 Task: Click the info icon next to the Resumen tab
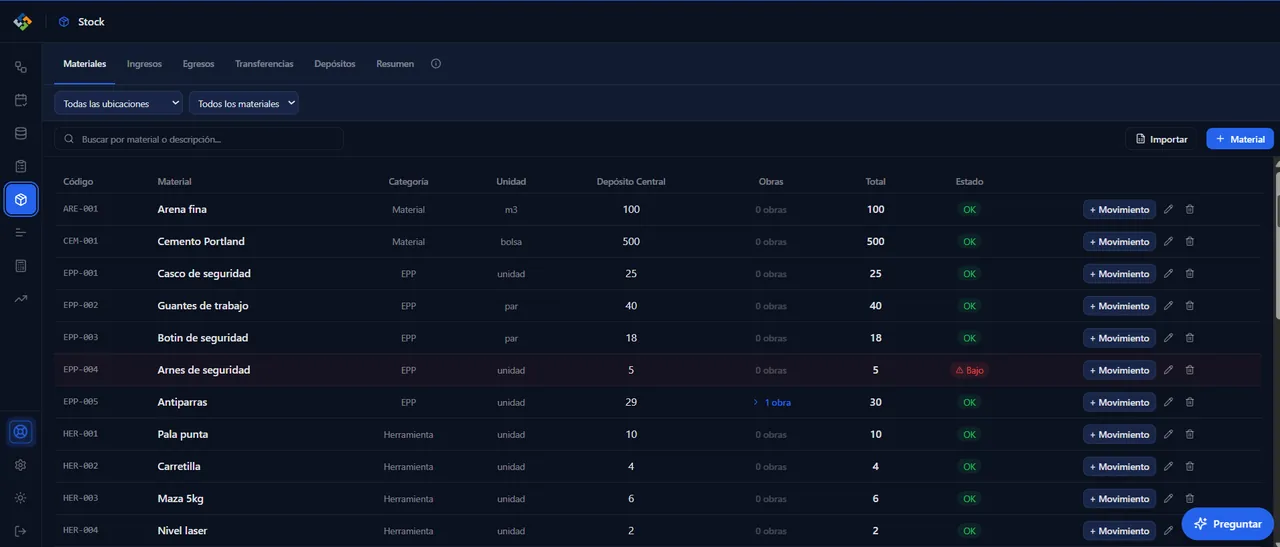pyautogui.click(x=436, y=63)
